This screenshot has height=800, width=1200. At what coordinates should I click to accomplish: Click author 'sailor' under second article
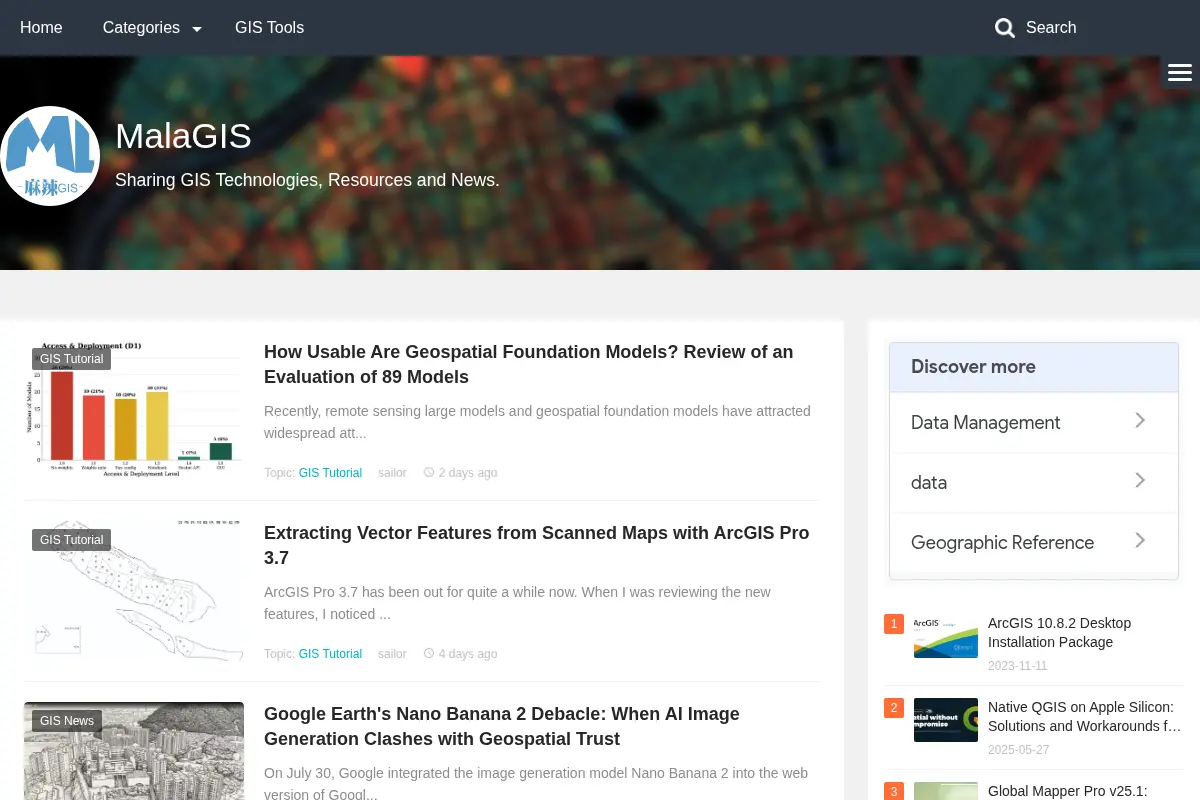pos(392,653)
